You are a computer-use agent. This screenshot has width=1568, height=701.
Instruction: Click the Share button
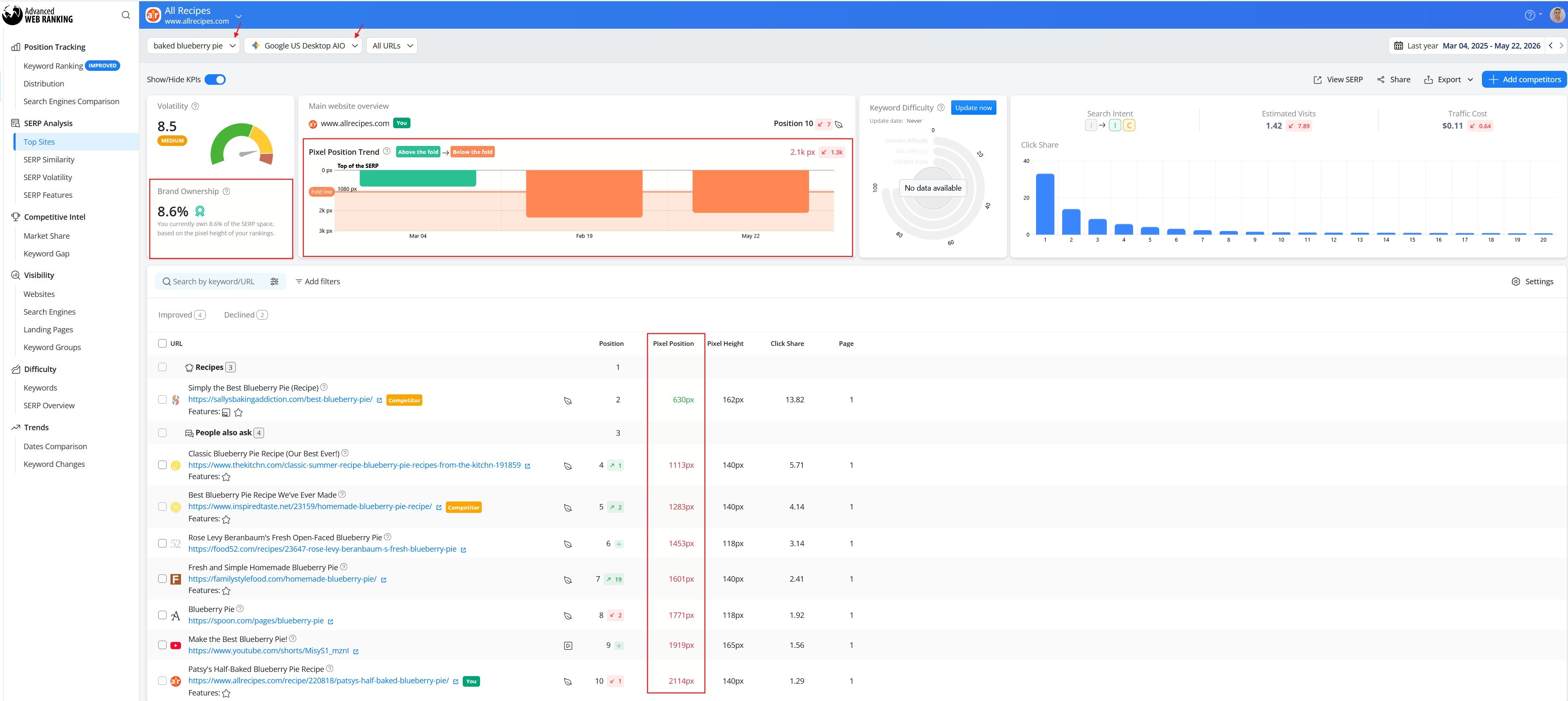(1393, 80)
